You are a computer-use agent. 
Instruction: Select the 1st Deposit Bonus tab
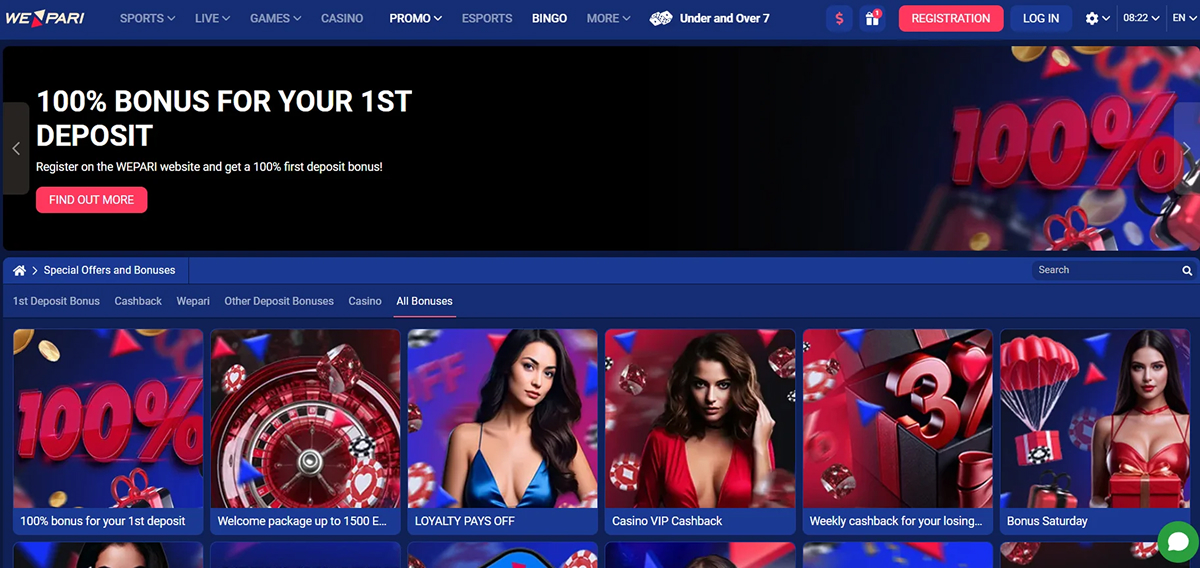coord(56,301)
